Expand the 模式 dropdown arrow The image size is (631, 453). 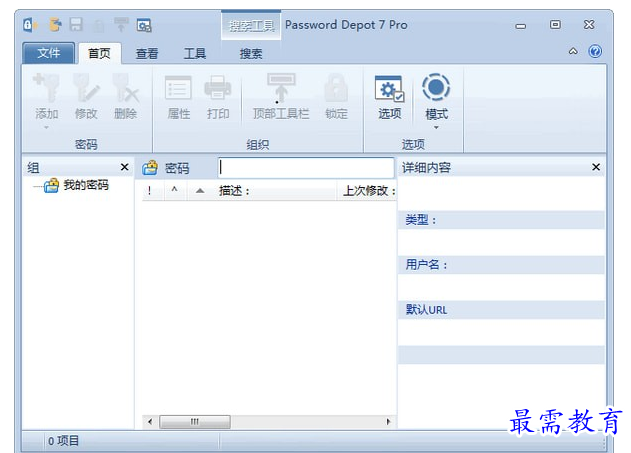click(x=436, y=128)
